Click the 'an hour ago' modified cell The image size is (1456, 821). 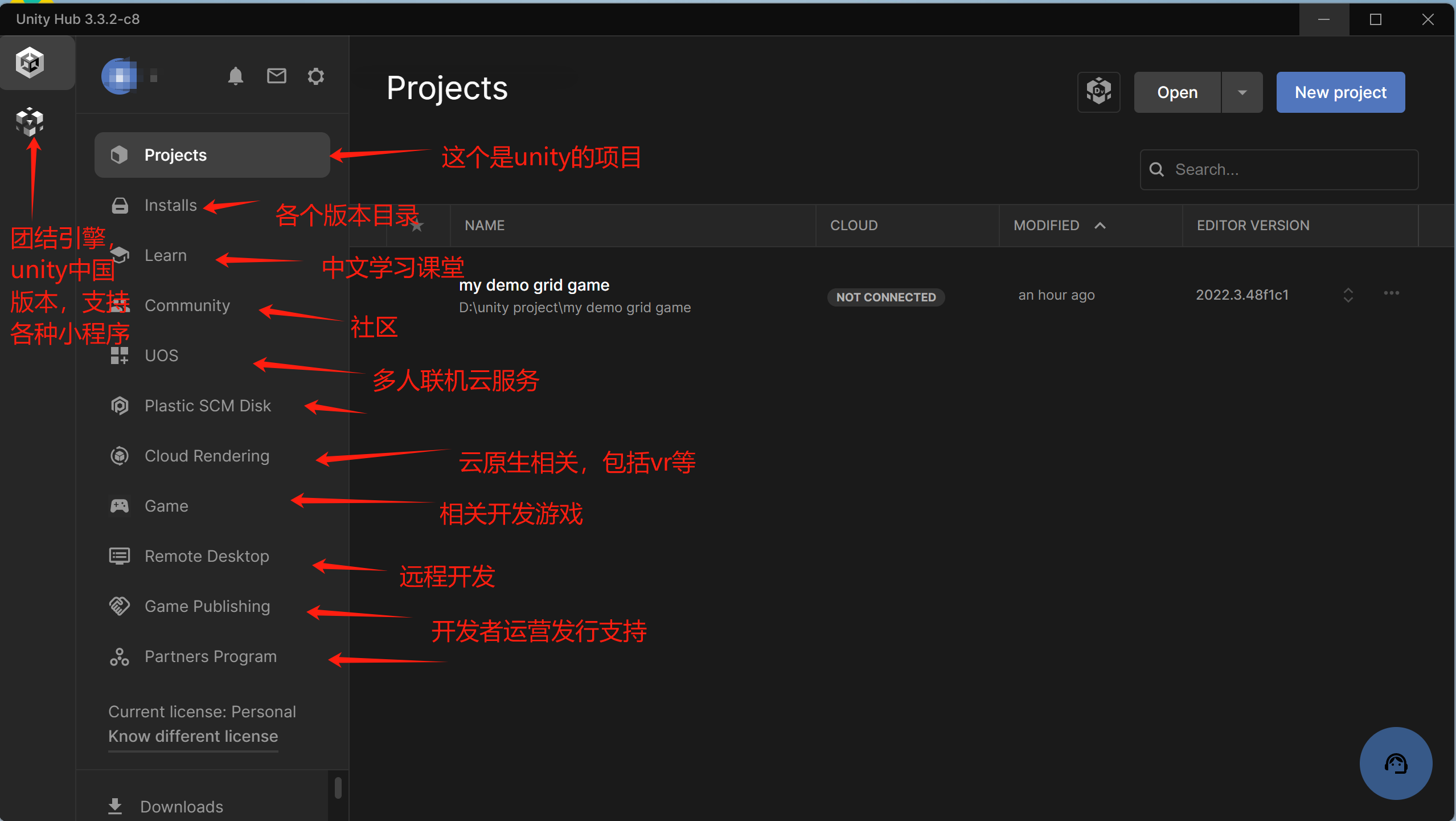tap(1056, 295)
